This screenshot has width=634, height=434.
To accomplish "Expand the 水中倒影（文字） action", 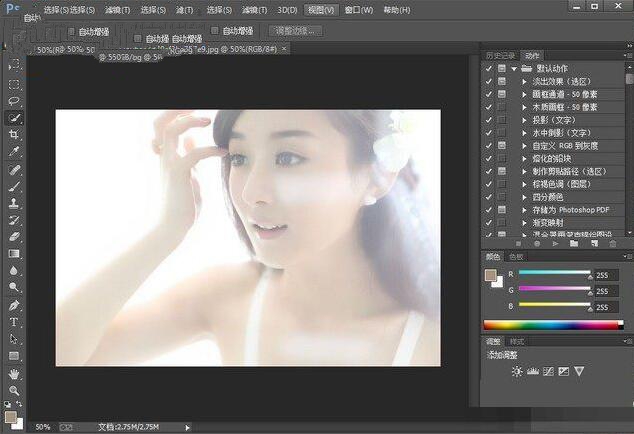I will [x=524, y=133].
